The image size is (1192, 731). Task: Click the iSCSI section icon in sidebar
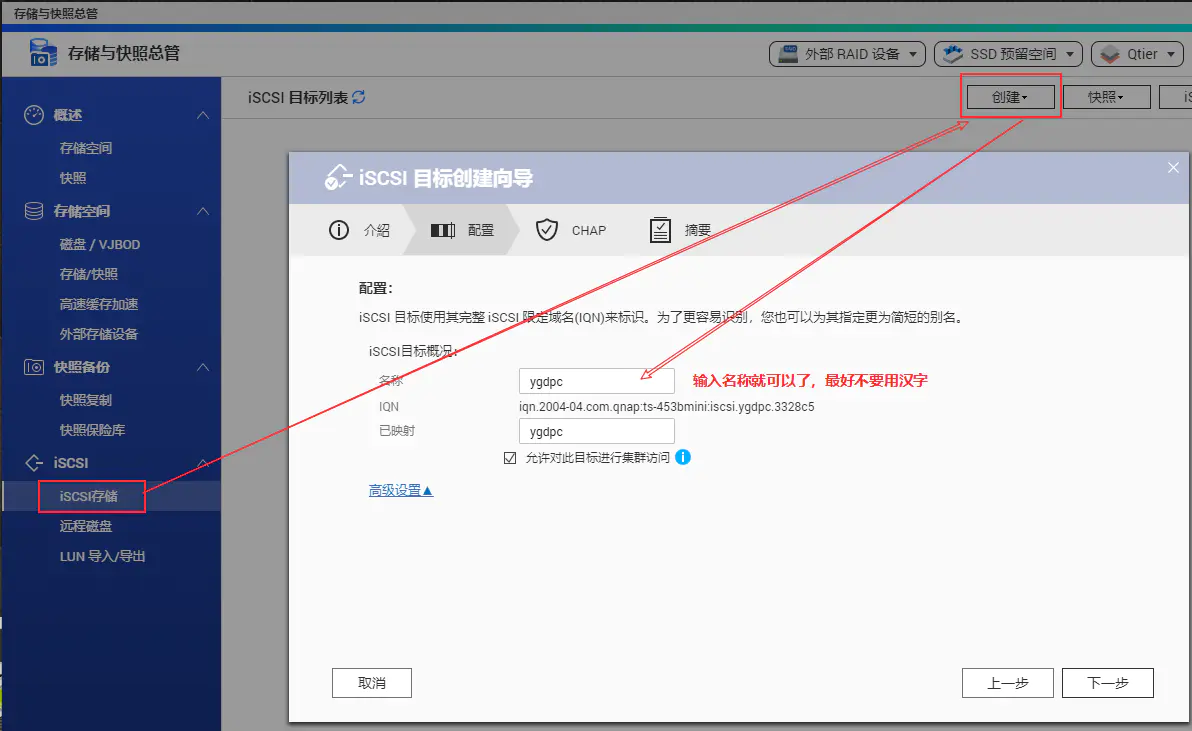point(34,463)
